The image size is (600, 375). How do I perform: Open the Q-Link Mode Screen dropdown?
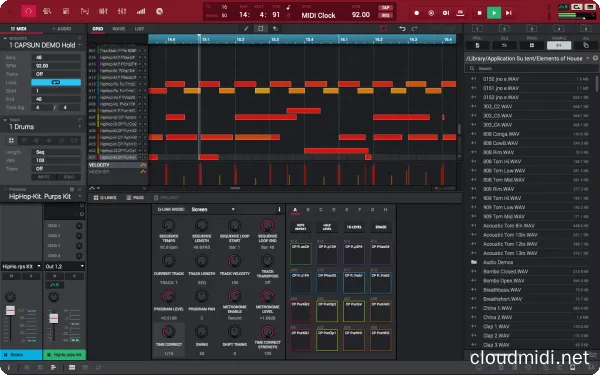click(213, 209)
